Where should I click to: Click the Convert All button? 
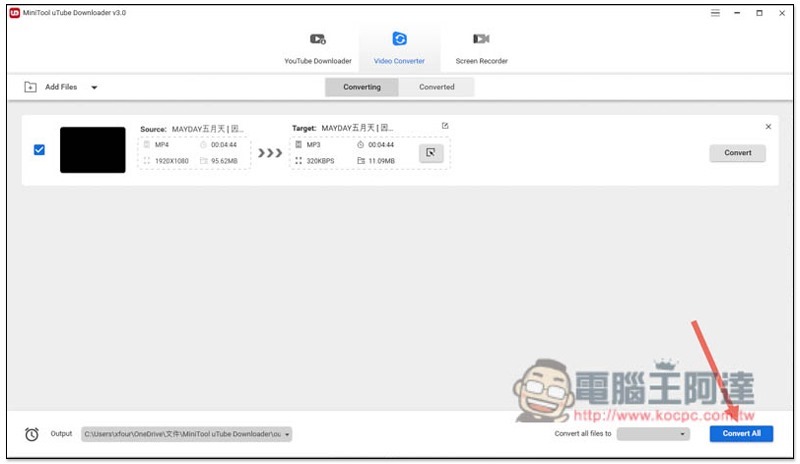[x=741, y=433]
